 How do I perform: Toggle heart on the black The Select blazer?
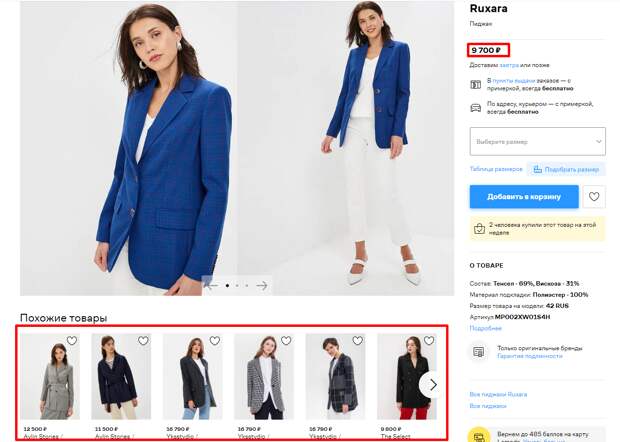point(429,340)
